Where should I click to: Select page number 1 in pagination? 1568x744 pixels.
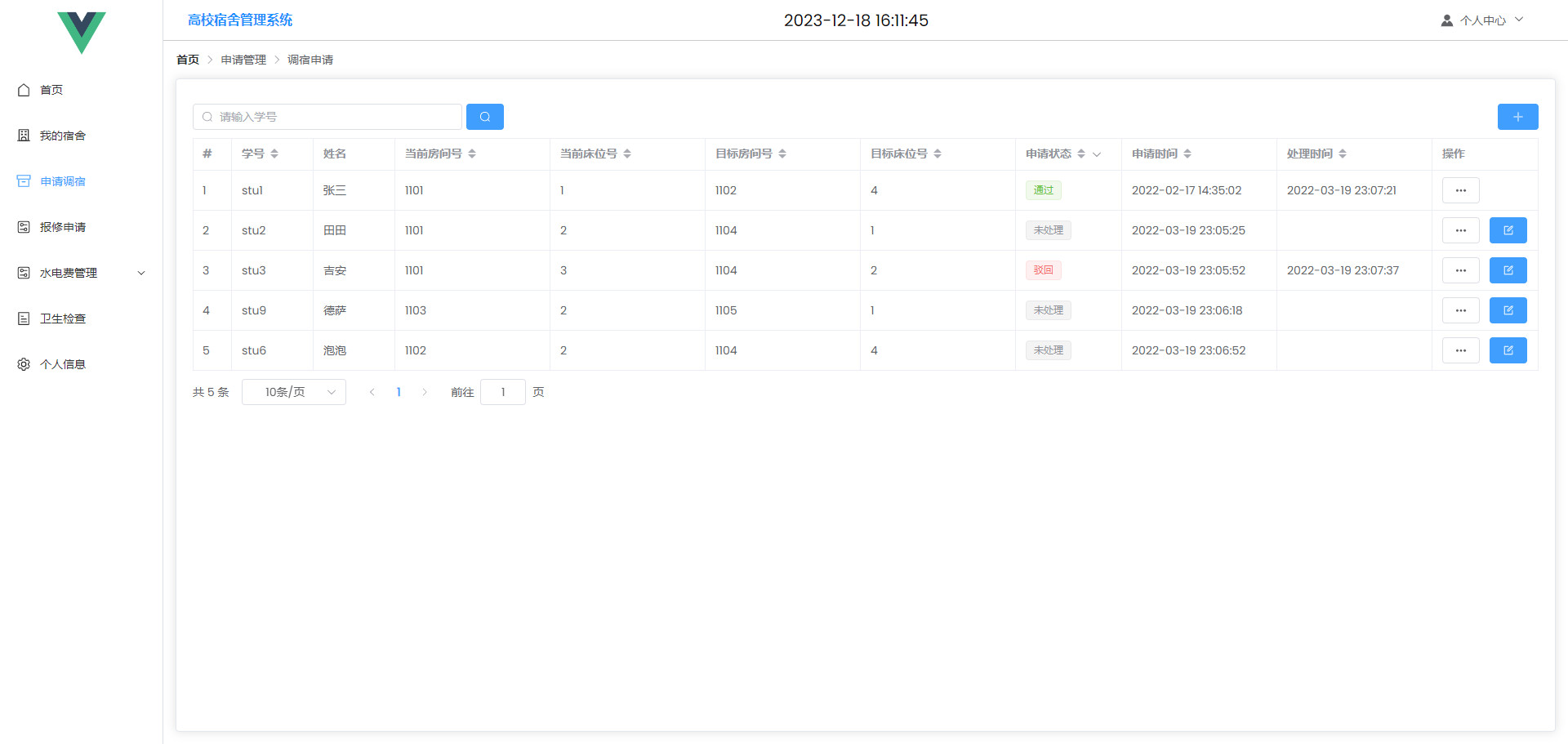[399, 392]
